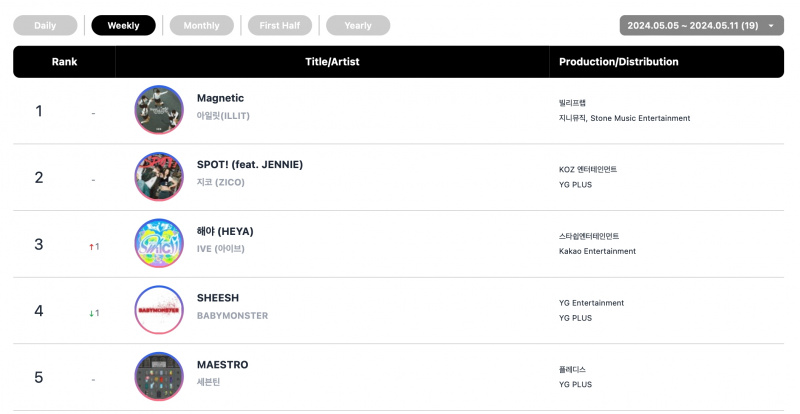The width and height of the screenshot is (800, 414).
Task: Click the BABYMONSTER artist name
Action: 233,316
